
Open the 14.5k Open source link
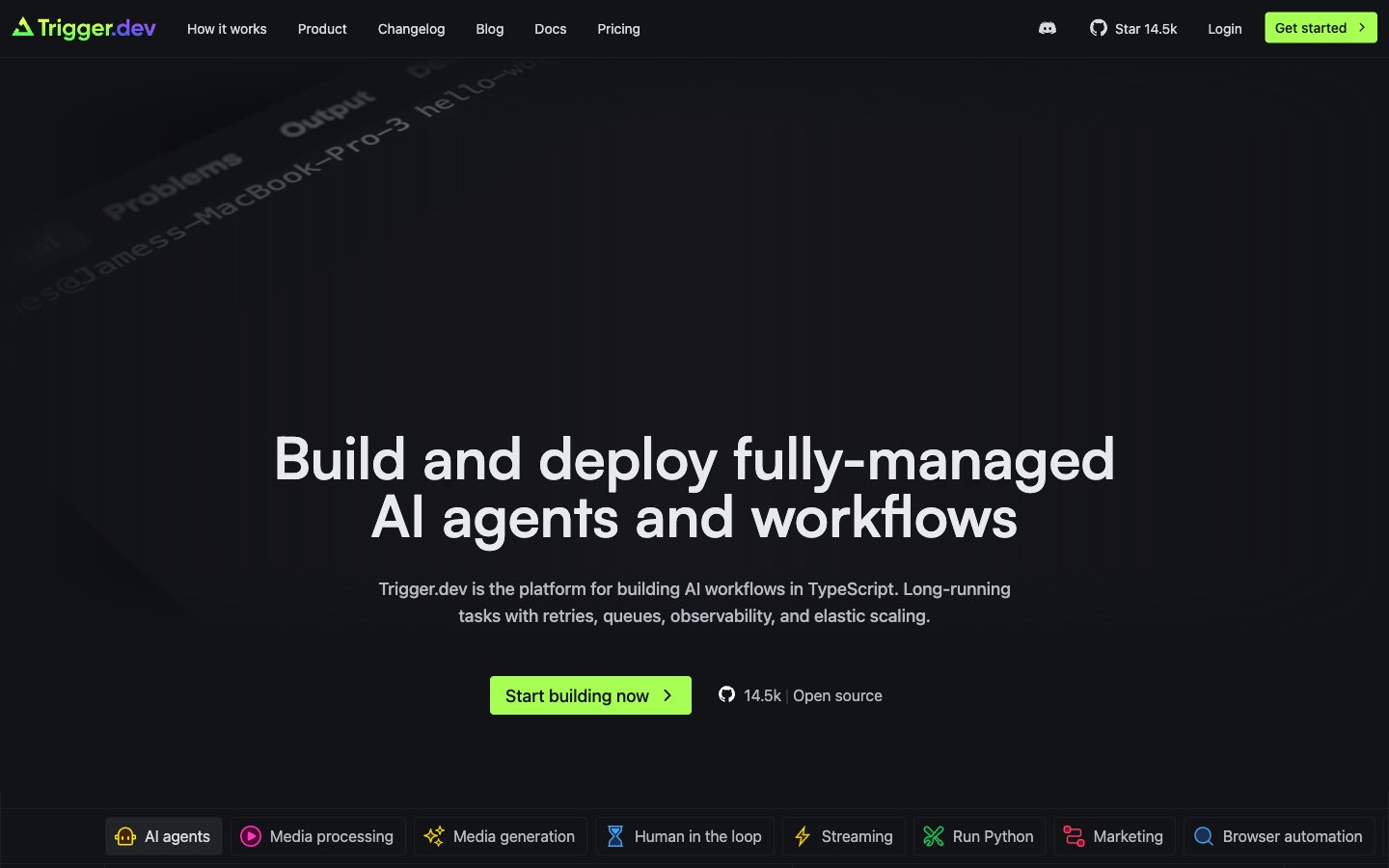point(801,695)
